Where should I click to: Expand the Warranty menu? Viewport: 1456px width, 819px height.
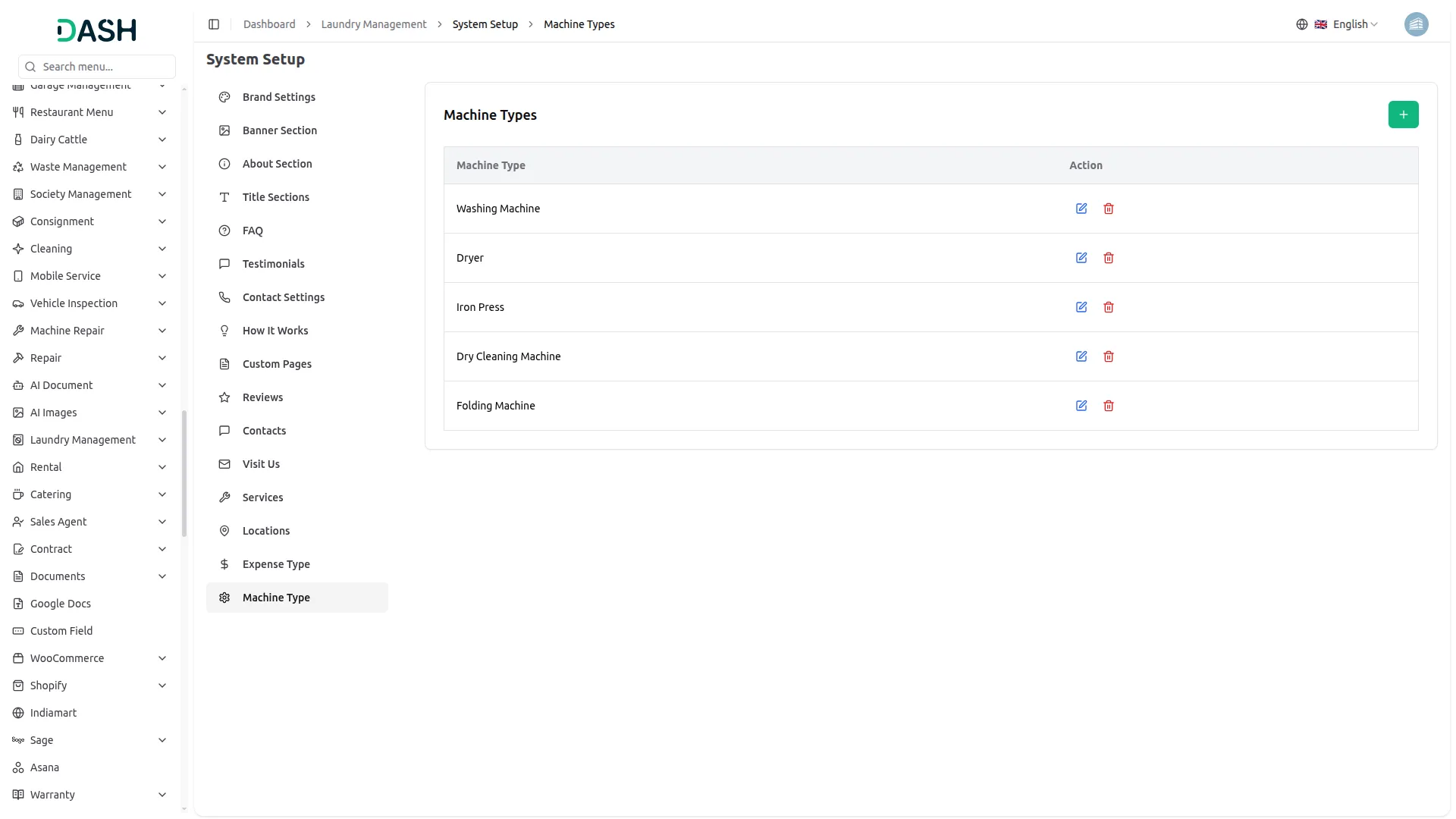tap(90, 795)
